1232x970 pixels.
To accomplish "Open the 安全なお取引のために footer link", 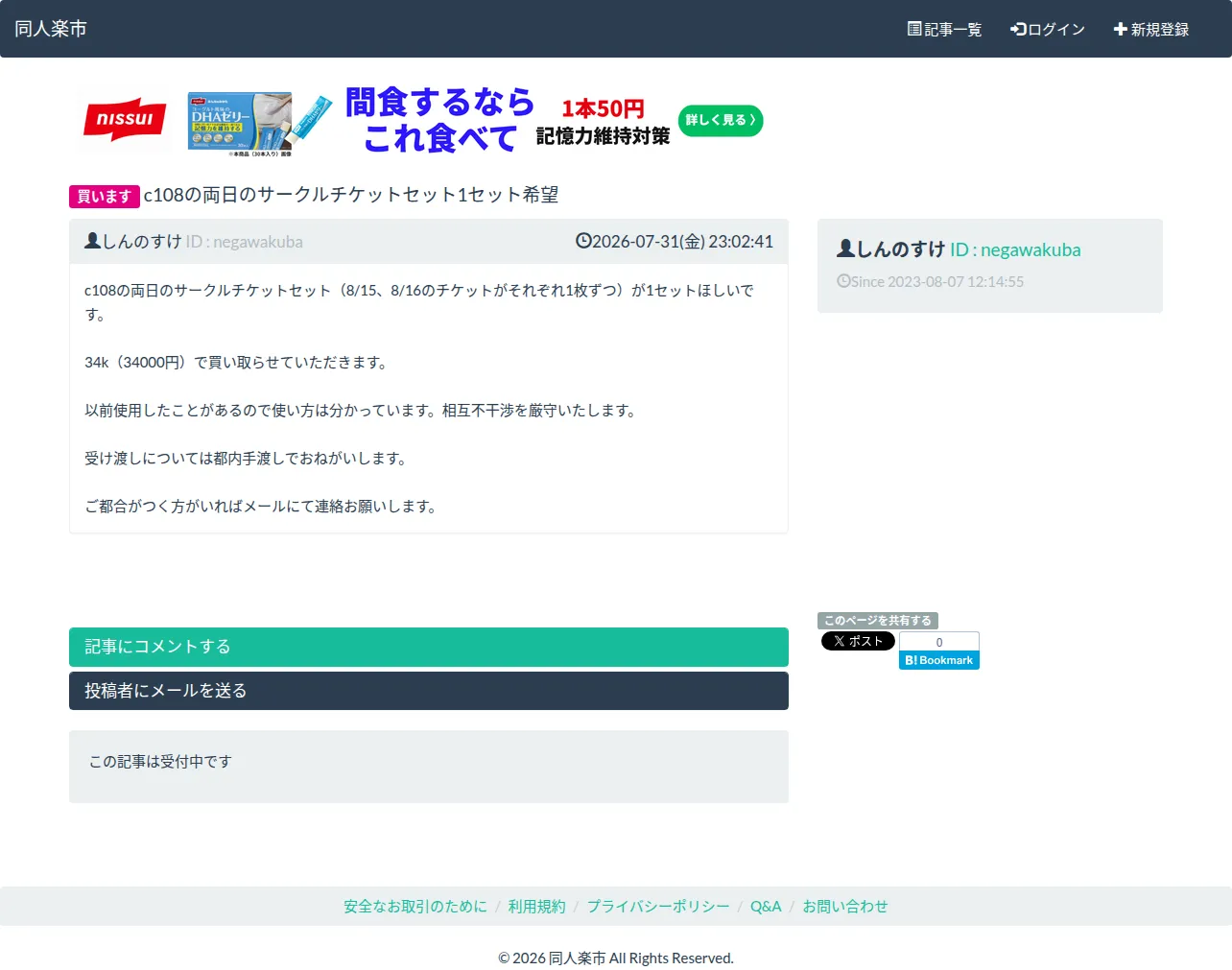I will (x=415, y=906).
